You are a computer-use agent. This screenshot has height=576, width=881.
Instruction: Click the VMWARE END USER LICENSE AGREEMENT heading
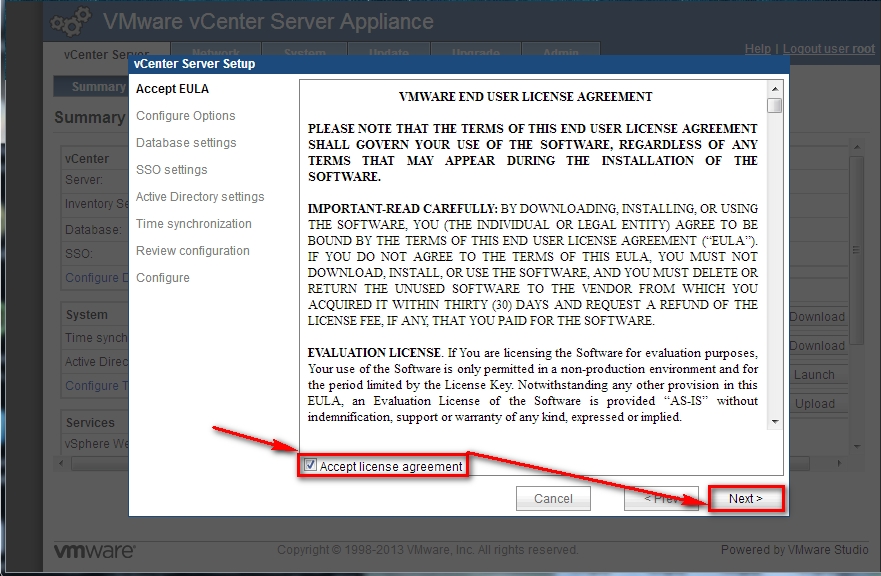click(x=525, y=97)
